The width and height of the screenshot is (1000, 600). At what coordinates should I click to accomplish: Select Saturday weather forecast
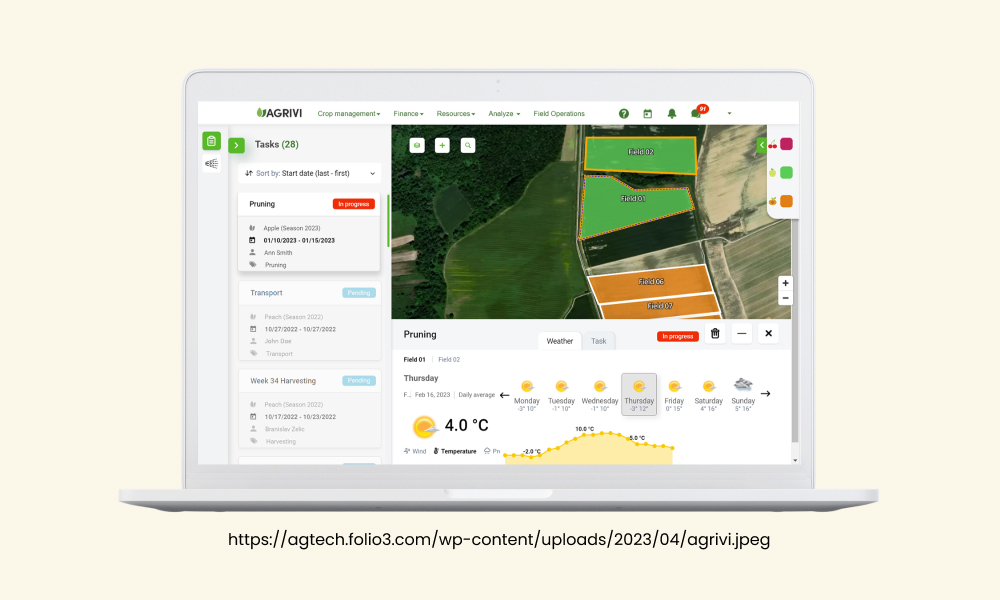709,395
